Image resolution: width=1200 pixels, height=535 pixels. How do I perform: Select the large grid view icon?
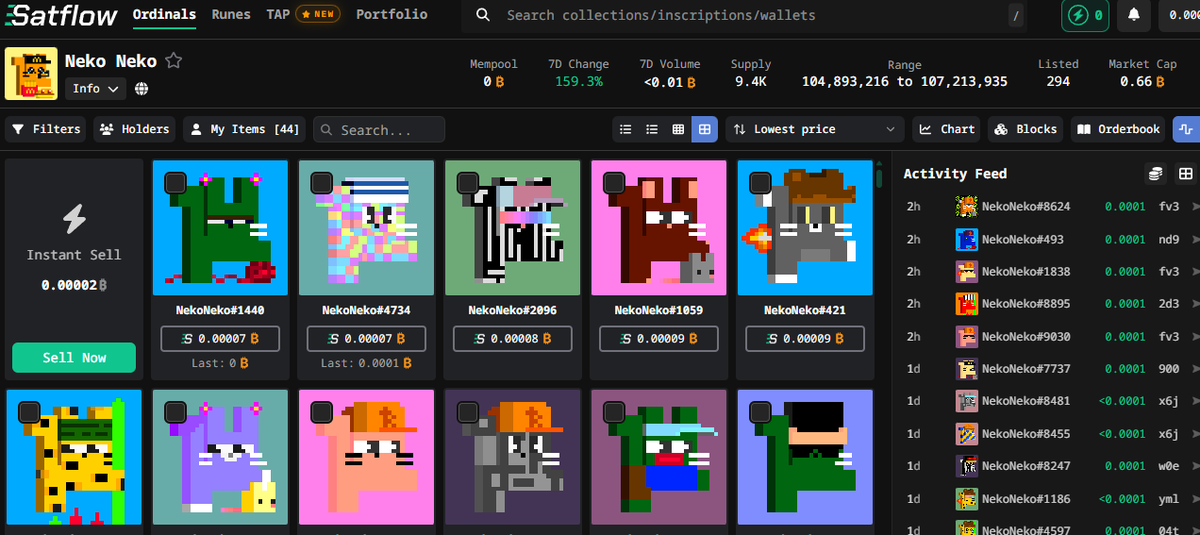click(705, 129)
